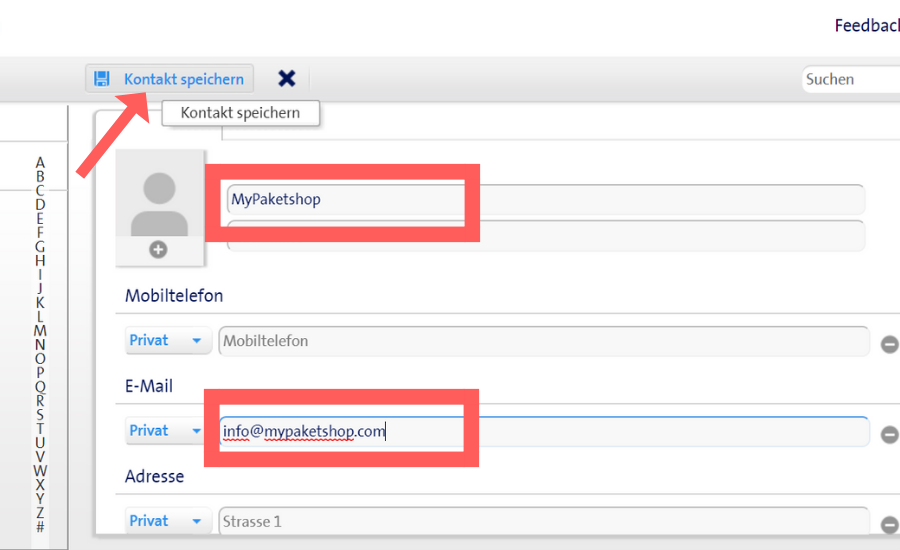This screenshot has height=550, width=900.
Task: Select the # entry in alphabet index
Action: pyautogui.click(x=40, y=526)
